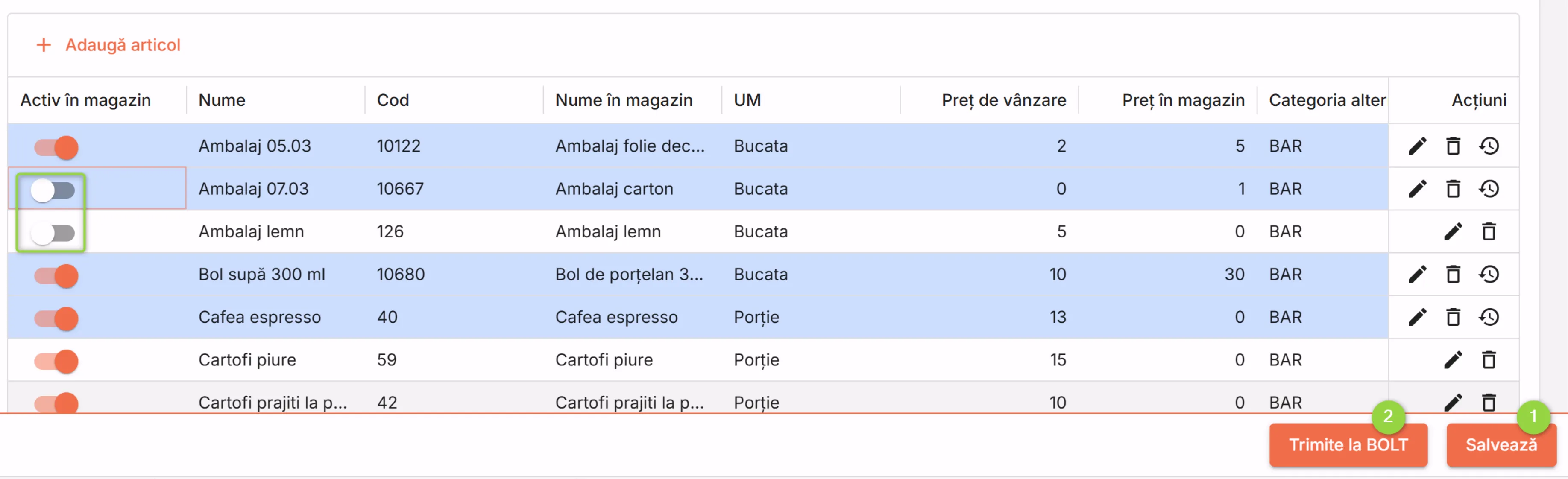Edit the Cartofi piure article

click(x=1453, y=360)
